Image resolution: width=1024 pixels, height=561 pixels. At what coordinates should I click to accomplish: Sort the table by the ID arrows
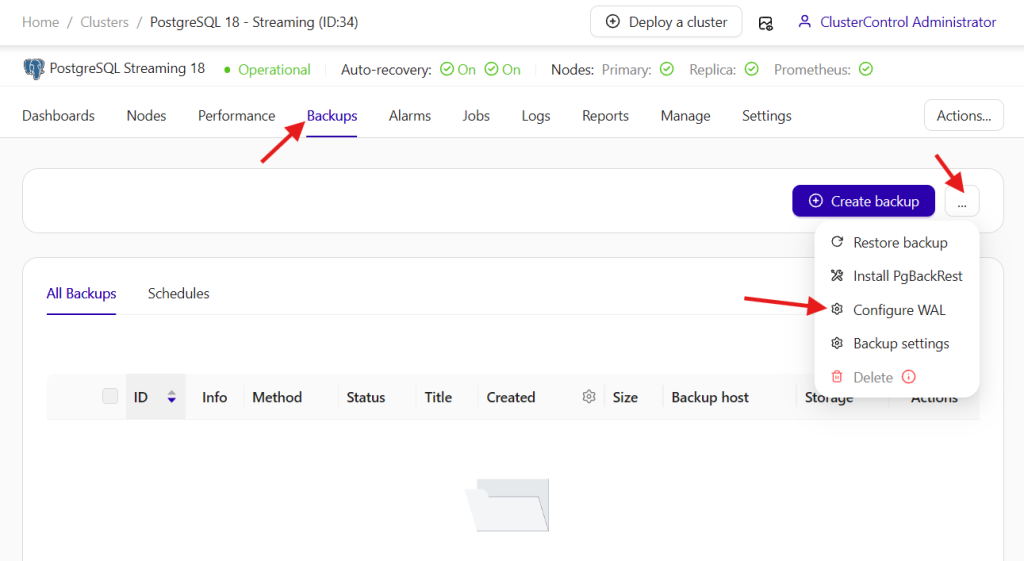171,396
